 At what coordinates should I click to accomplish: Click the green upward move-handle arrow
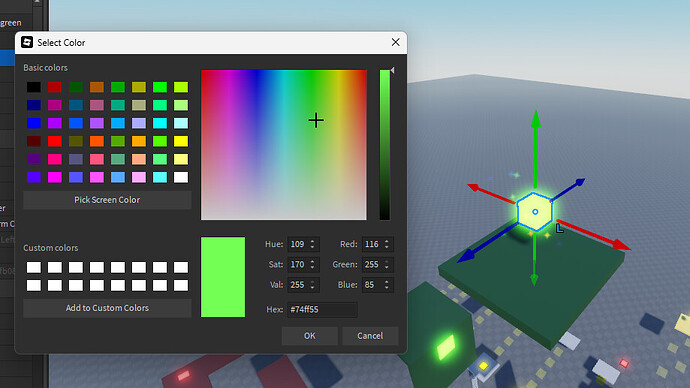(536, 119)
